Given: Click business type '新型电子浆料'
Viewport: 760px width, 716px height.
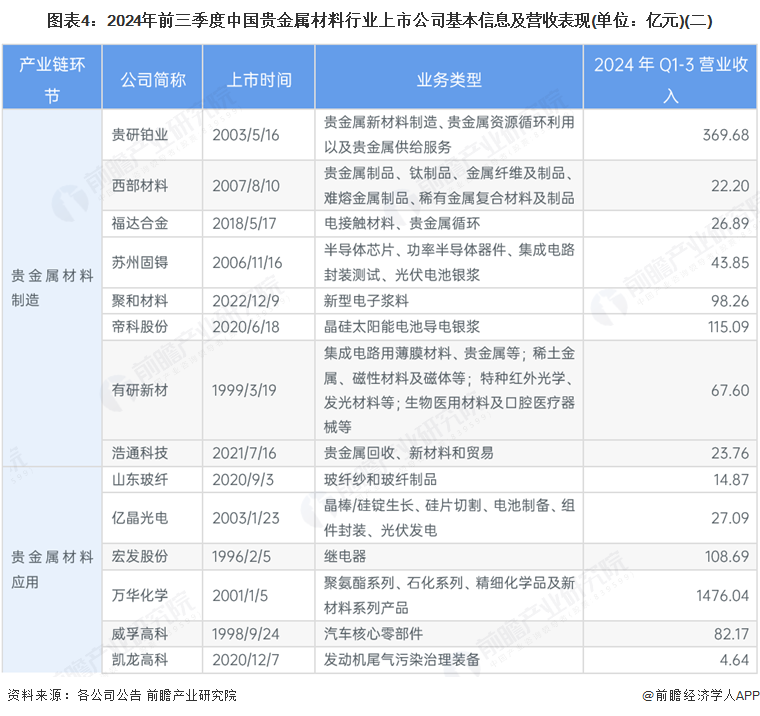Looking at the screenshot, I should point(366,301).
